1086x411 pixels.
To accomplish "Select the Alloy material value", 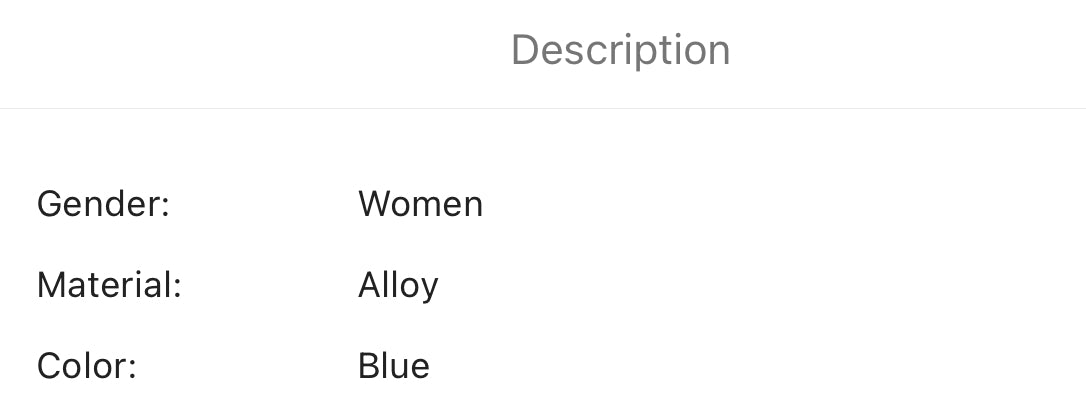I will pyautogui.click(x=398, y=285).
